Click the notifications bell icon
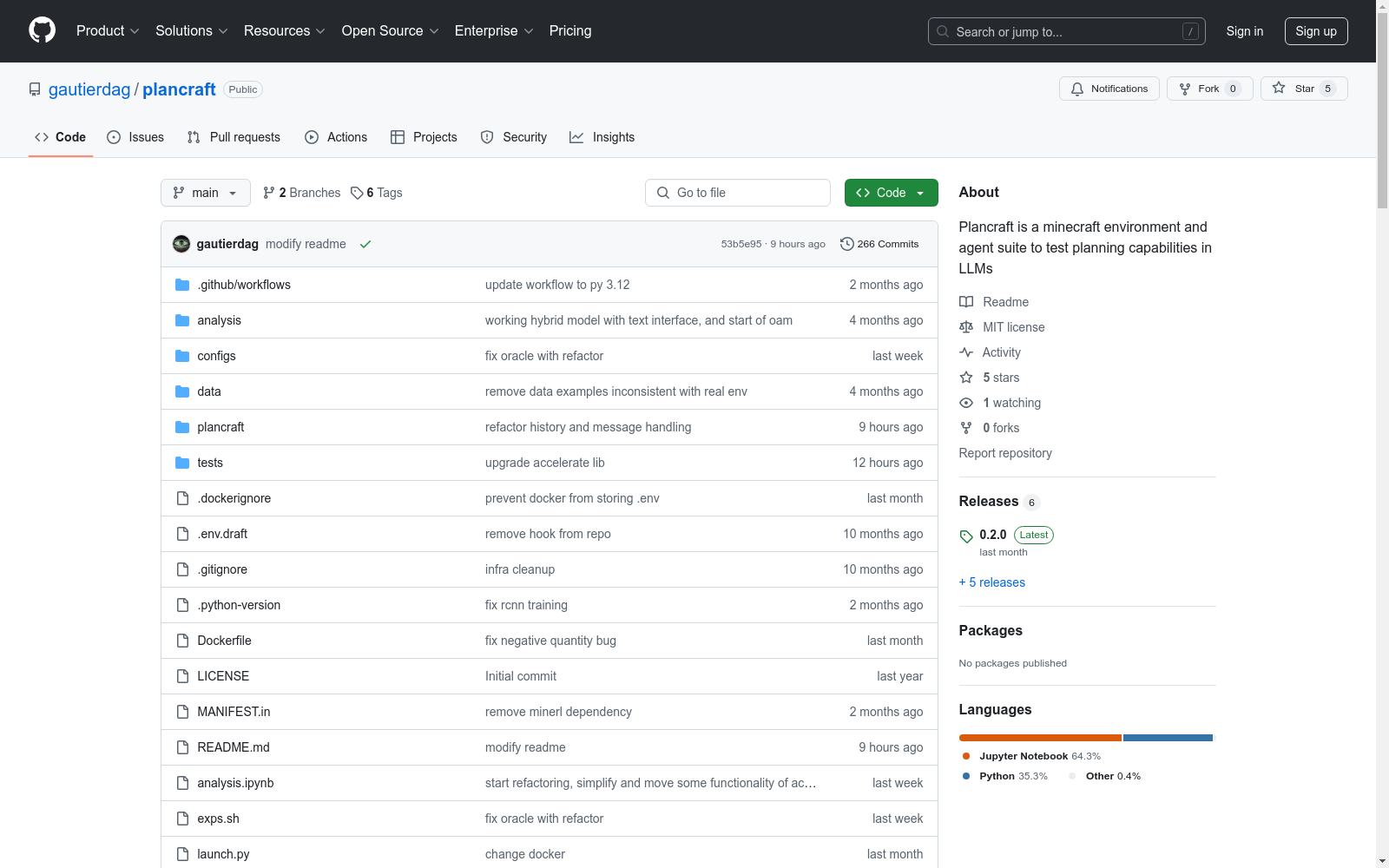The image size is (1389, 868). [x=1077, y=89]
